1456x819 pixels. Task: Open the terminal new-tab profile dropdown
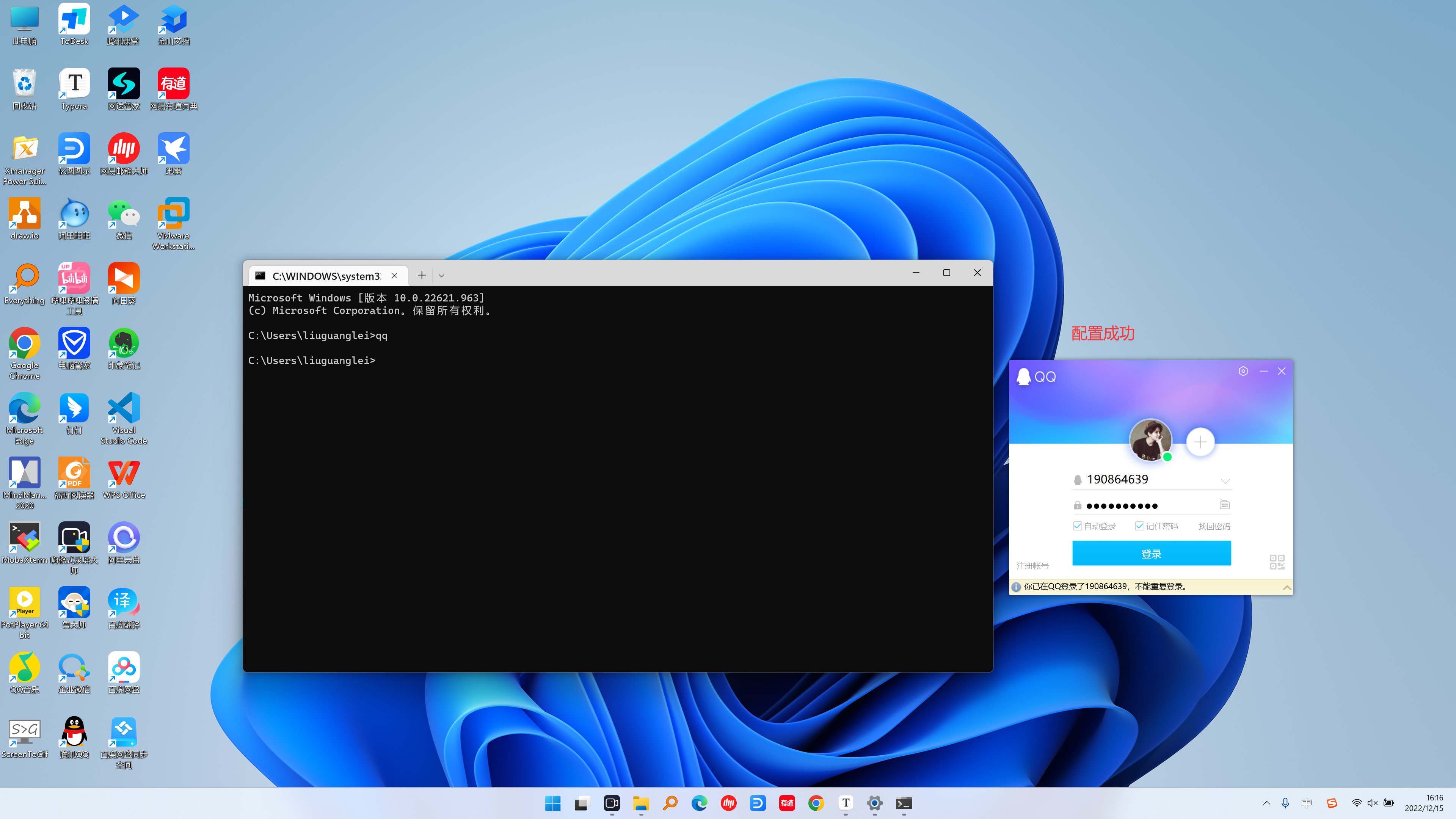pos(441,276)
